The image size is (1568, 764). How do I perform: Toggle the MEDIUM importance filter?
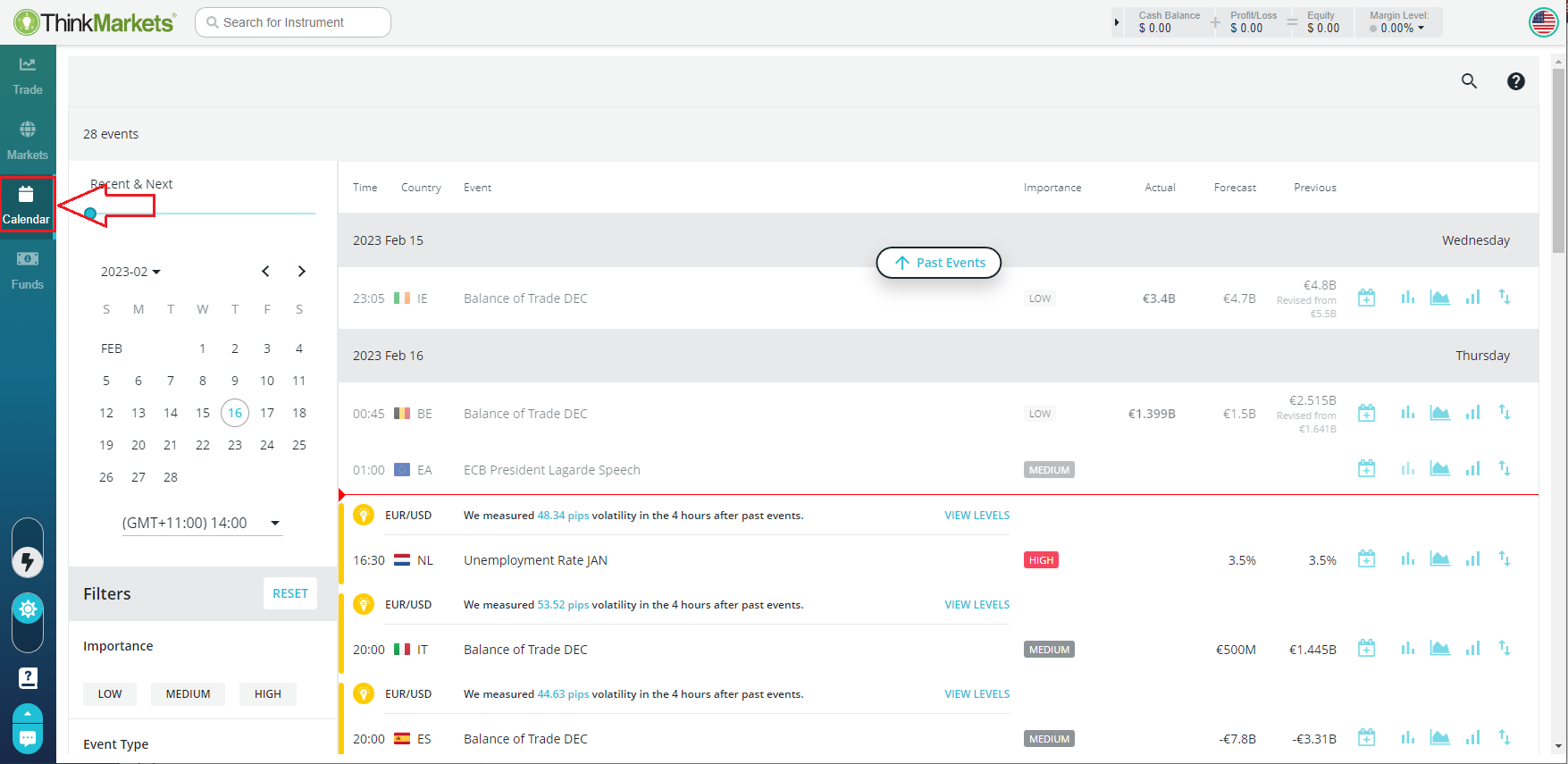pyautogui.click(x=189, y=694)
